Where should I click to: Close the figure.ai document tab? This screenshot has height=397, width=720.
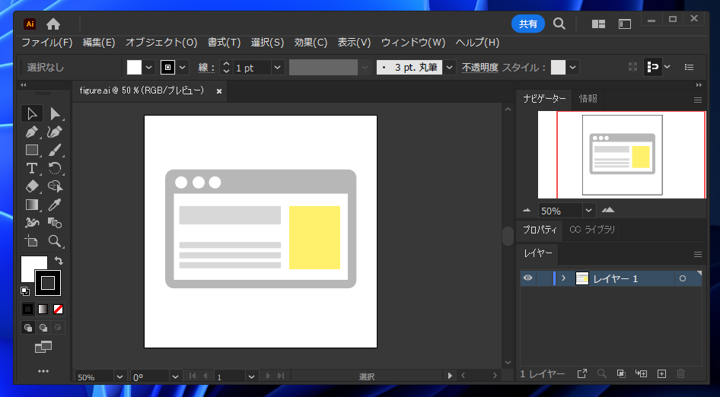click(219, 91)
